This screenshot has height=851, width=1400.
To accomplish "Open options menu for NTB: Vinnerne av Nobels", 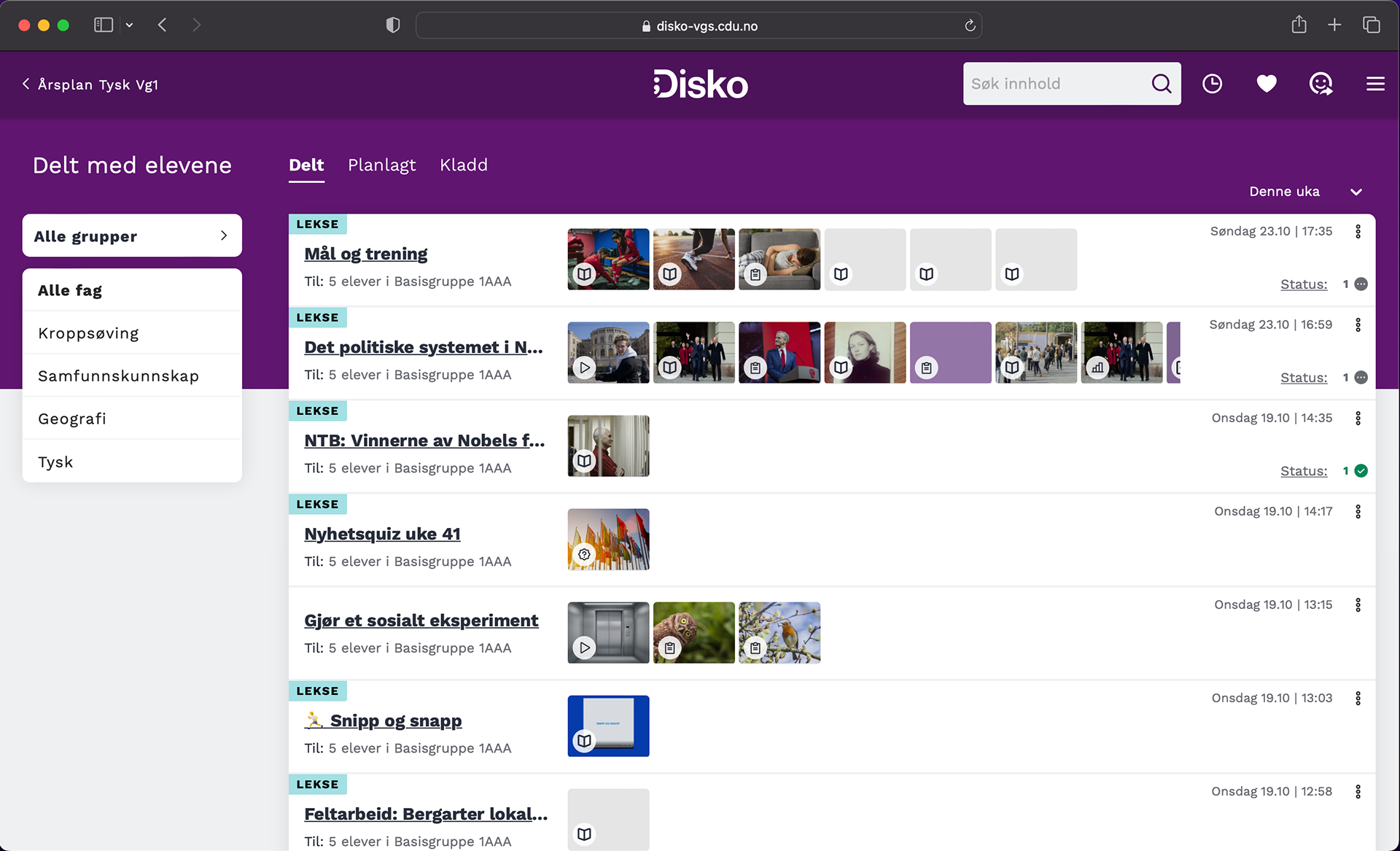I will [1358, 418].
